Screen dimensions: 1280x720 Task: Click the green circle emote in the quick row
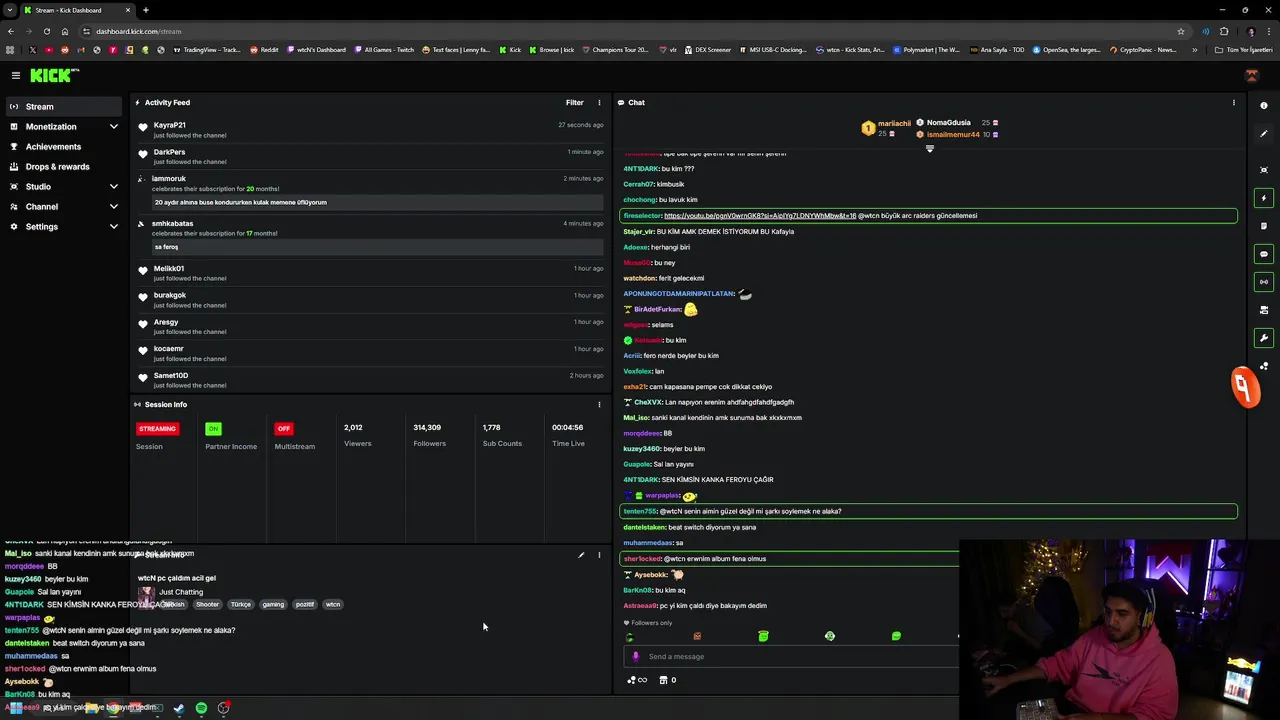click(x=829, y=636)
